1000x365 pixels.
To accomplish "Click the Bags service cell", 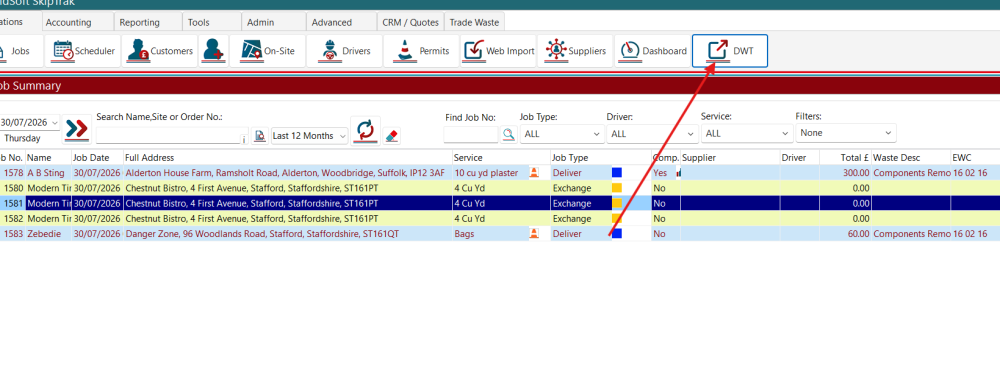I will (490, 234).
